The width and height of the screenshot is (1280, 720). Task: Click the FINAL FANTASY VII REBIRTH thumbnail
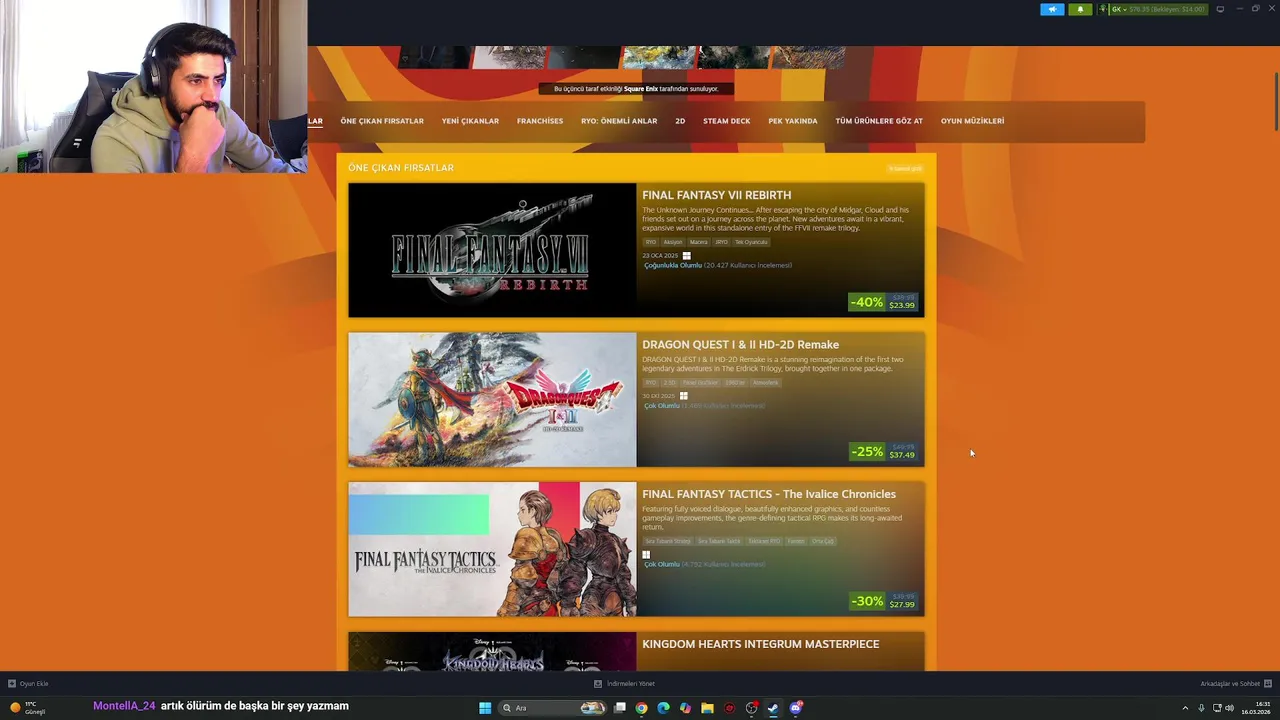[x=492, y=250]
